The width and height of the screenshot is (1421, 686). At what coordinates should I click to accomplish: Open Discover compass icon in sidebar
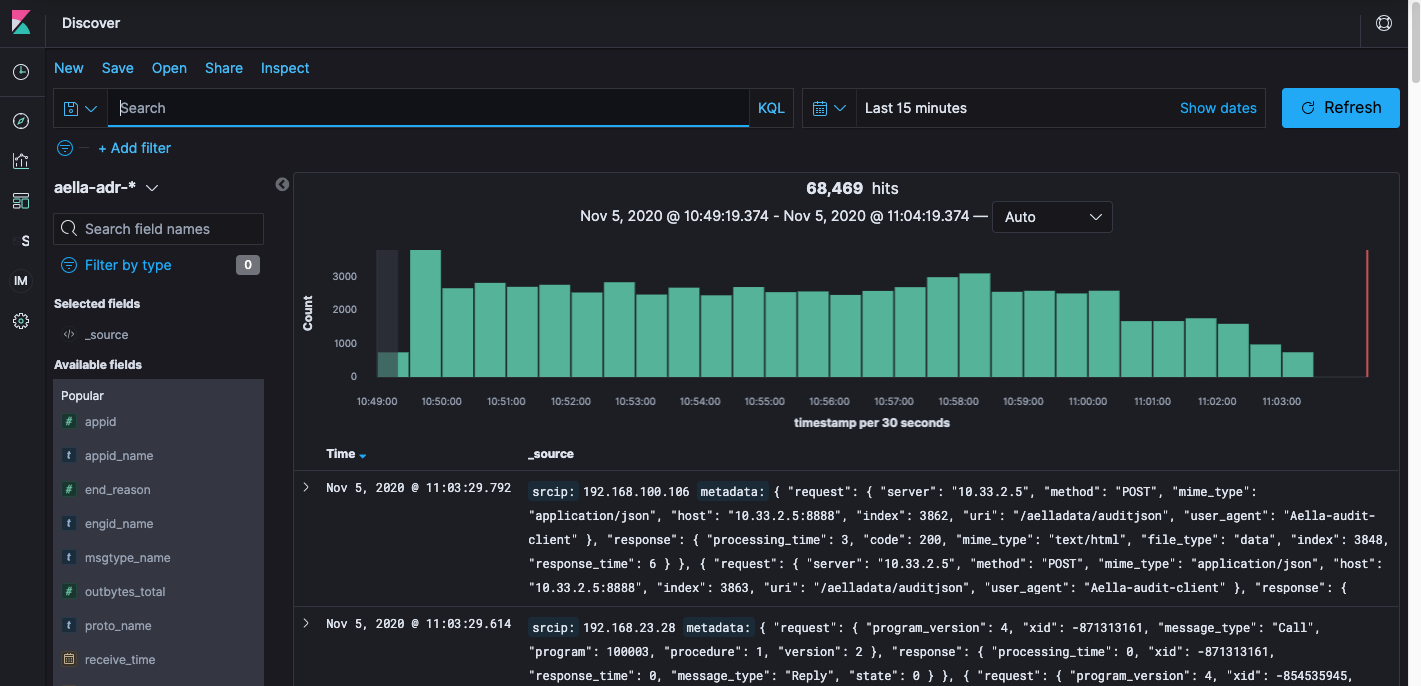click(x=21, y=121)
